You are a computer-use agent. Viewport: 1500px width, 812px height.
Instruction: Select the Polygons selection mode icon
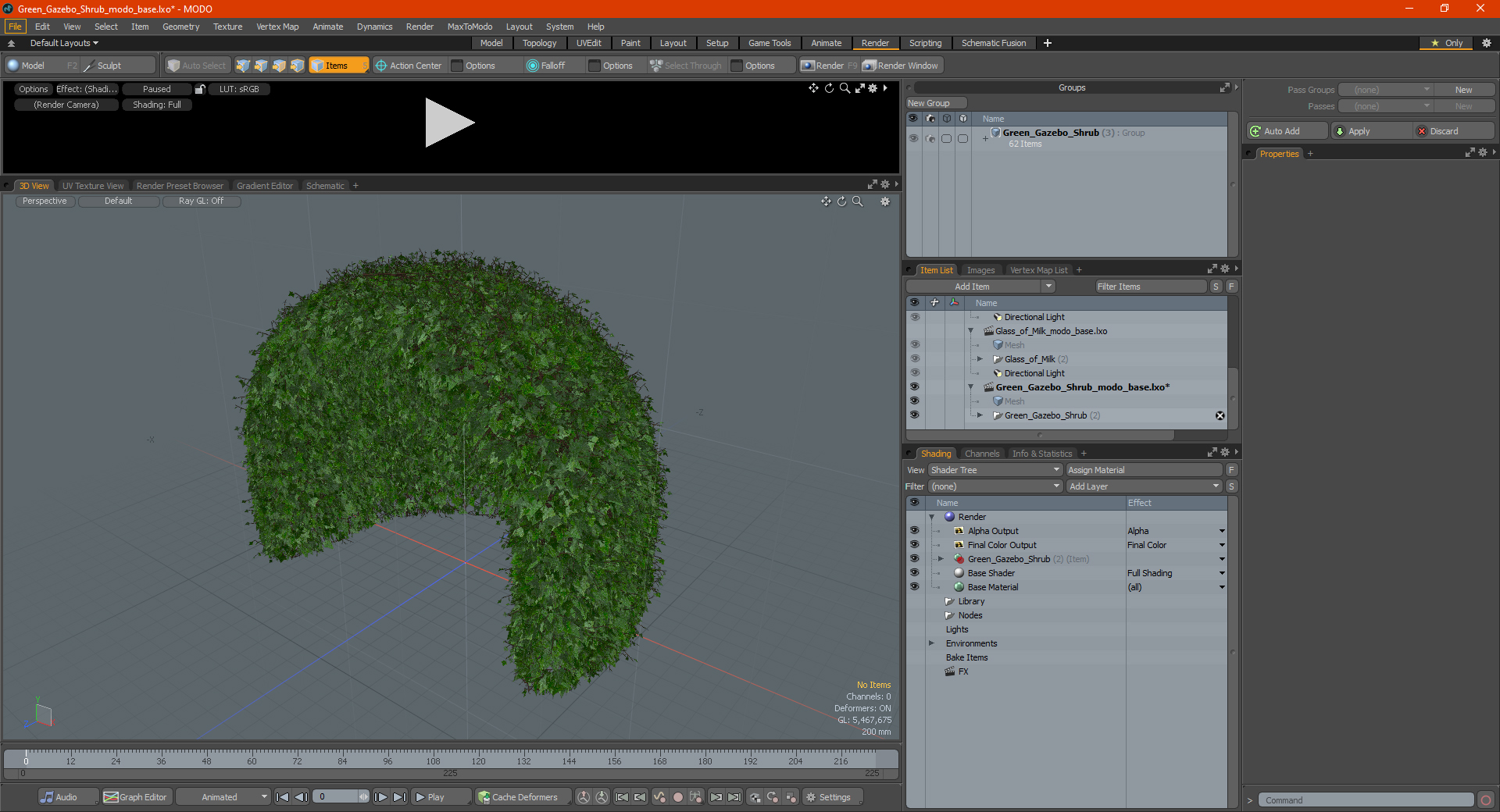tap(279, 66)
